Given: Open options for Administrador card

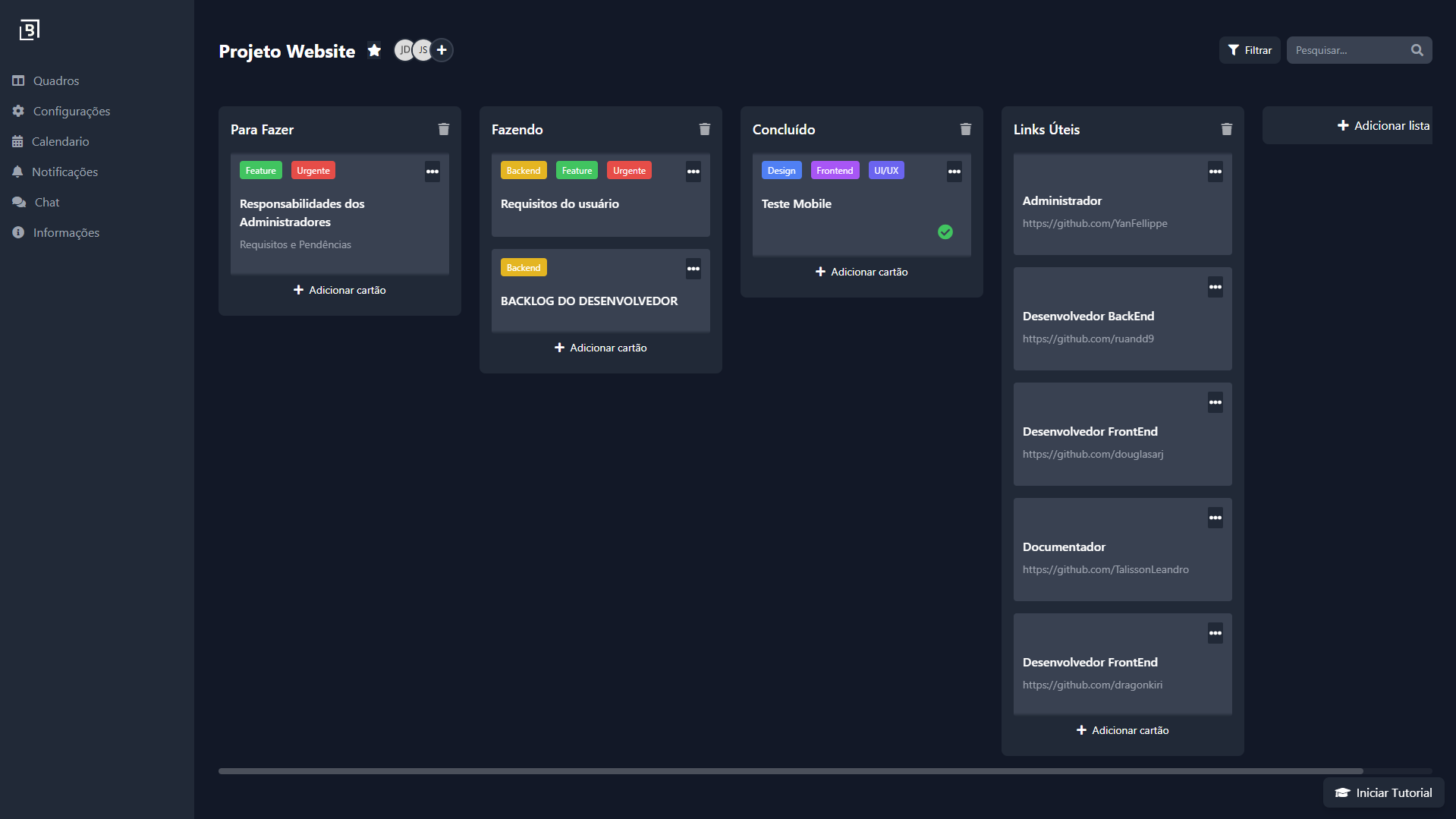Looking at the screenshot, I should coord(1215,172).
